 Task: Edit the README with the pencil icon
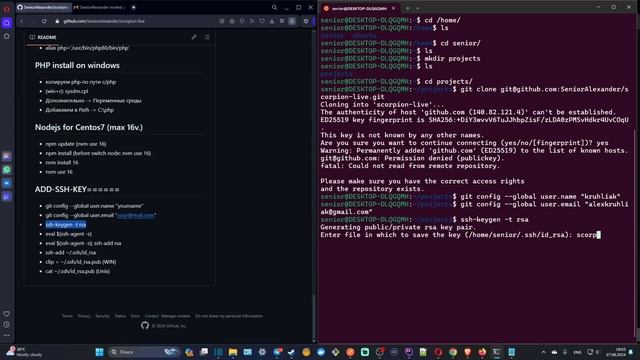194,37
